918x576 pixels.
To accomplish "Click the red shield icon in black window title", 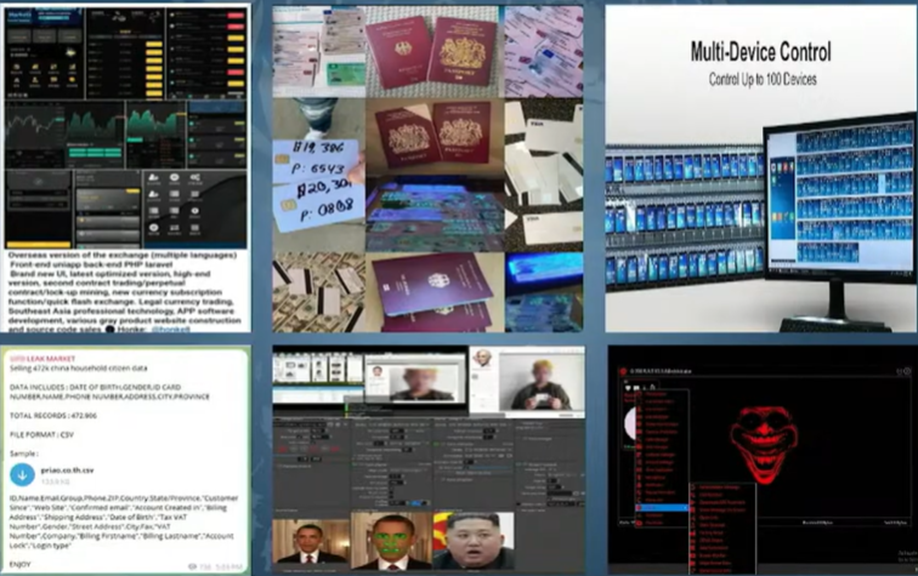I will coord(623,371).
